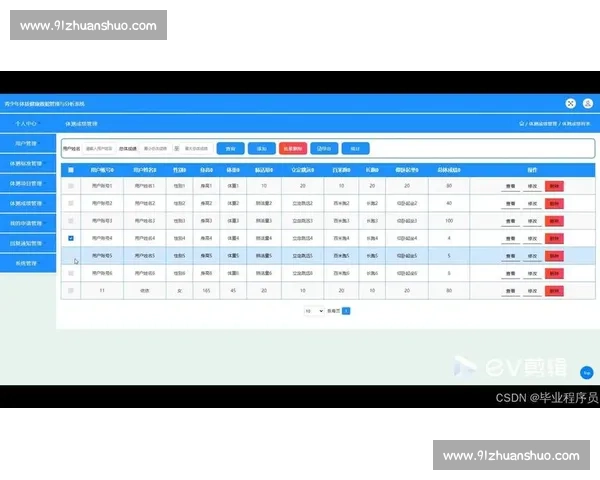
Task: Click the 体测成绩管理 breadcrumb link at top right
Action: (x=542, y=124)
